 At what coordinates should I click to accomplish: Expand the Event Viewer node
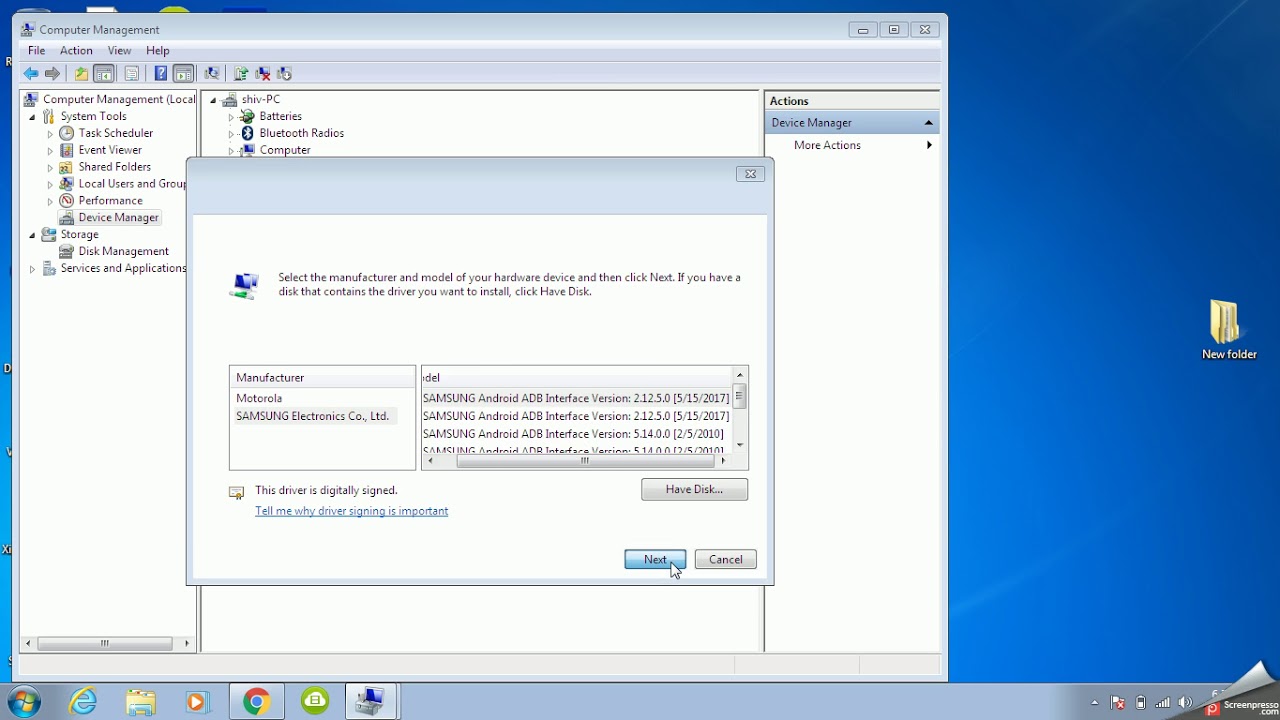click(x=50, y=151)
